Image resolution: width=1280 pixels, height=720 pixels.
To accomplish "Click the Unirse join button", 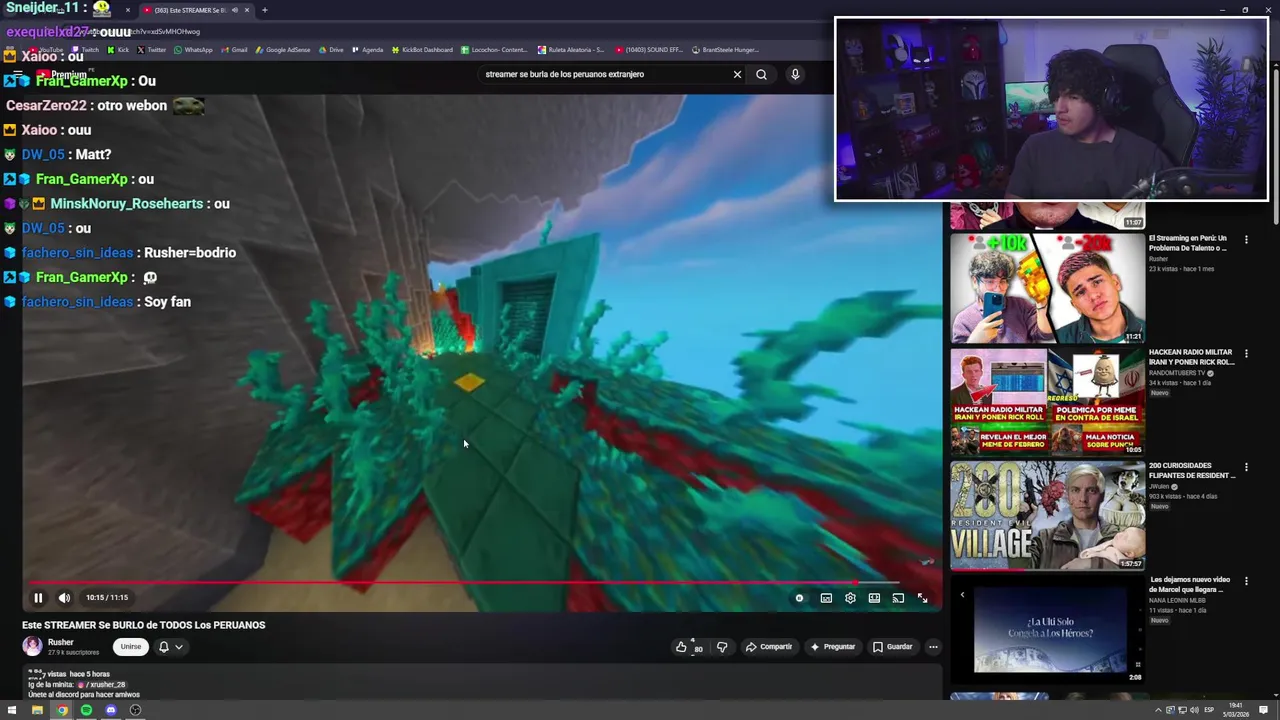I will pos(131,647).
